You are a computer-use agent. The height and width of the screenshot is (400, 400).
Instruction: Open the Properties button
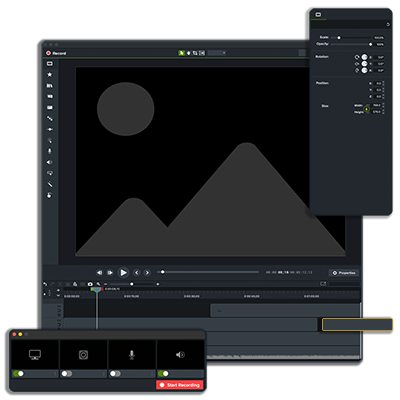pyautogui.click(x=344, y=273)
